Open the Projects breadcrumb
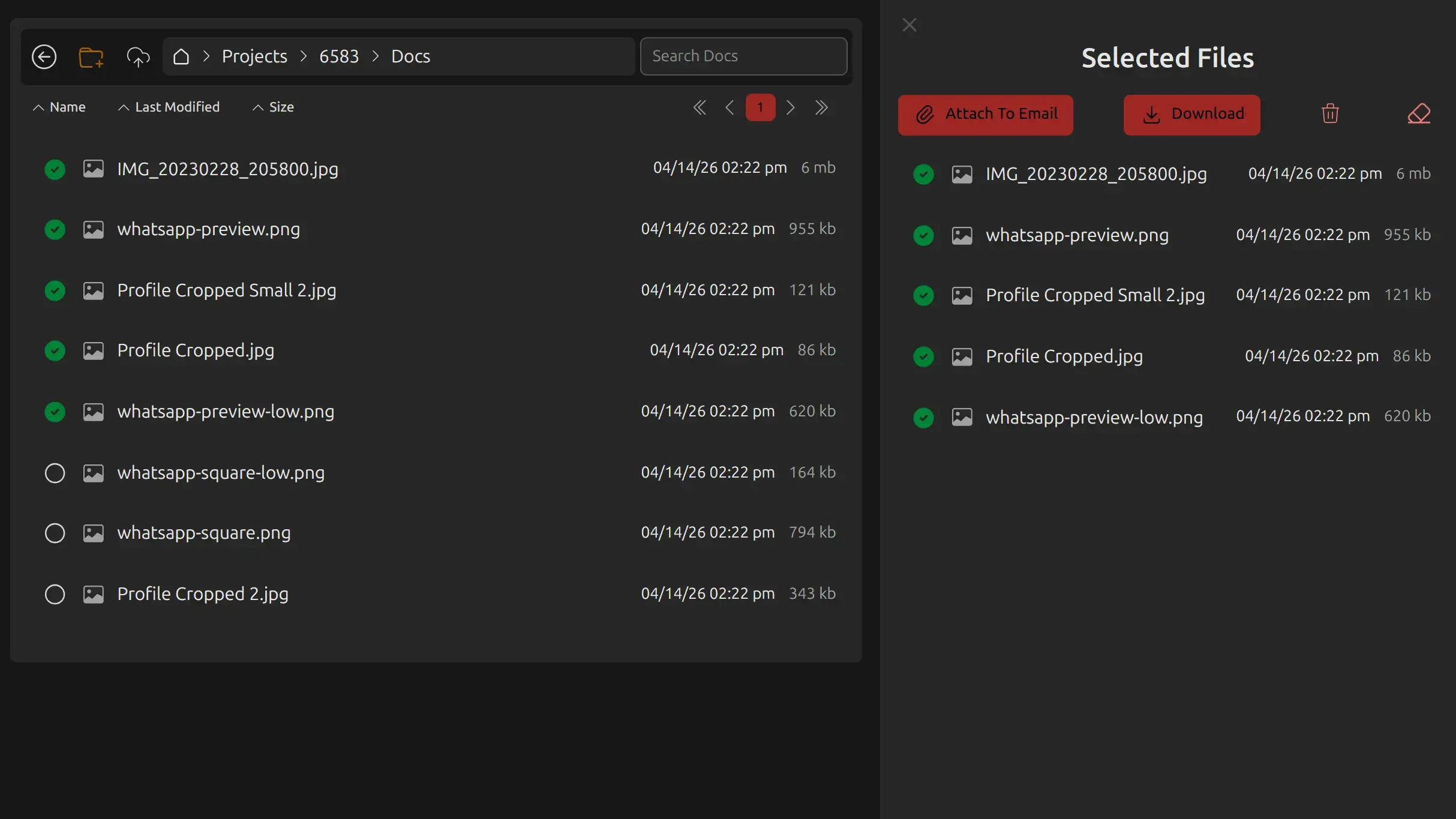Screen dimensions: 1456x819 click(254, 56)
